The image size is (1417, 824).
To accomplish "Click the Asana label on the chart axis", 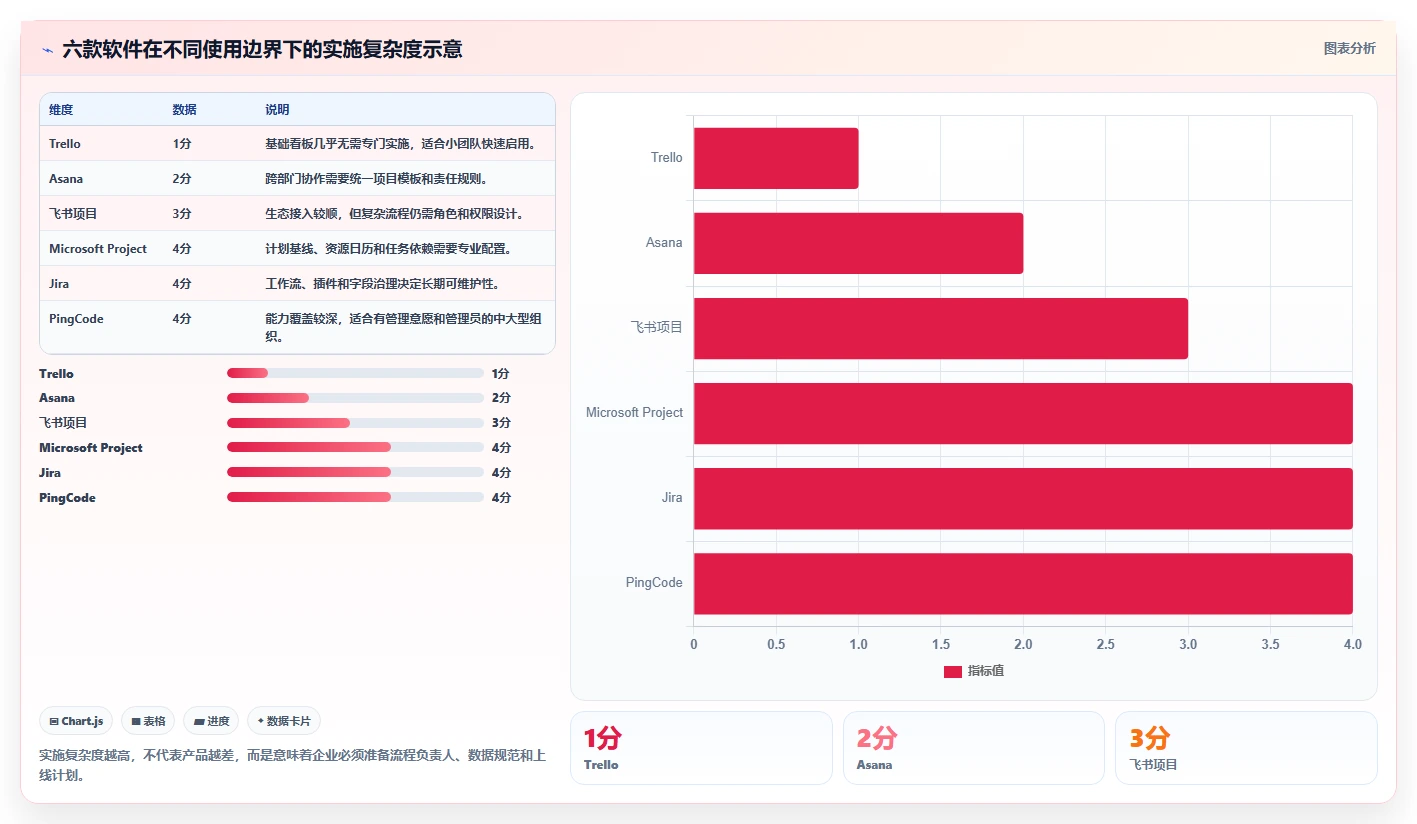I will 664,243.
